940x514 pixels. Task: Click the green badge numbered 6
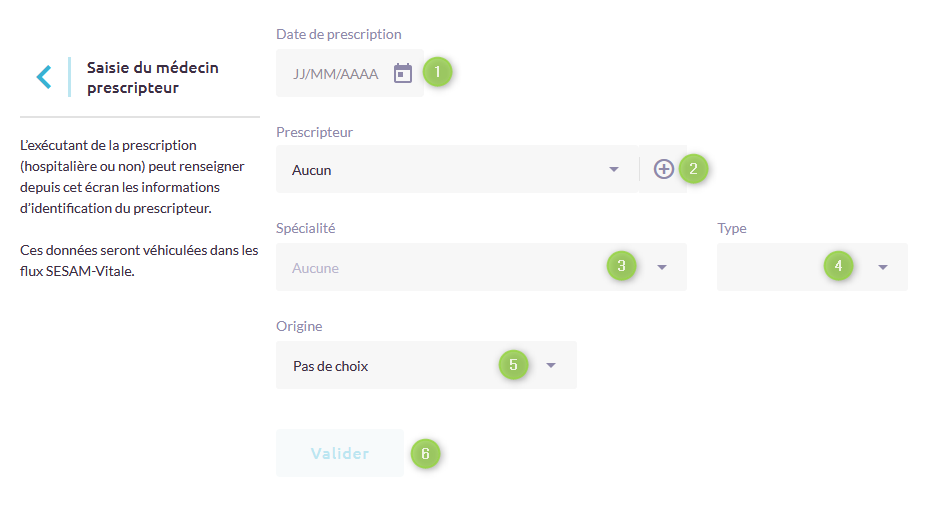pos(425,453)
